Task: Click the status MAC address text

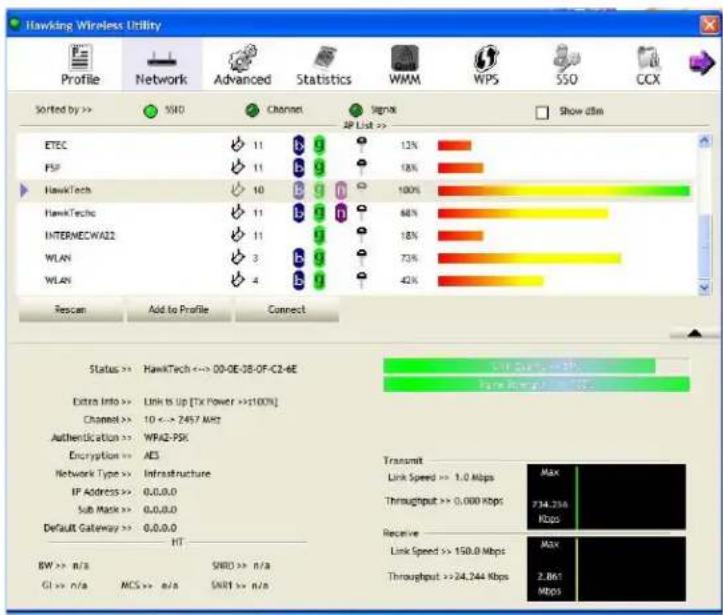Action: tap(255, 369)
